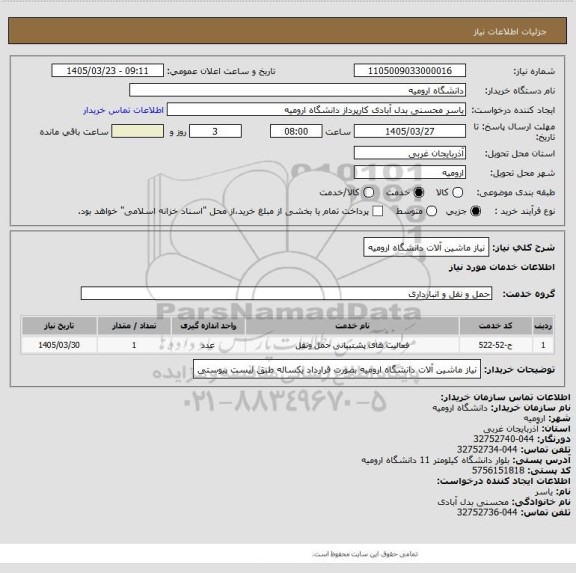The image size is (576, 573).
Task: Click contact phone 32752734-044
Action: click(x=487, y=450)
